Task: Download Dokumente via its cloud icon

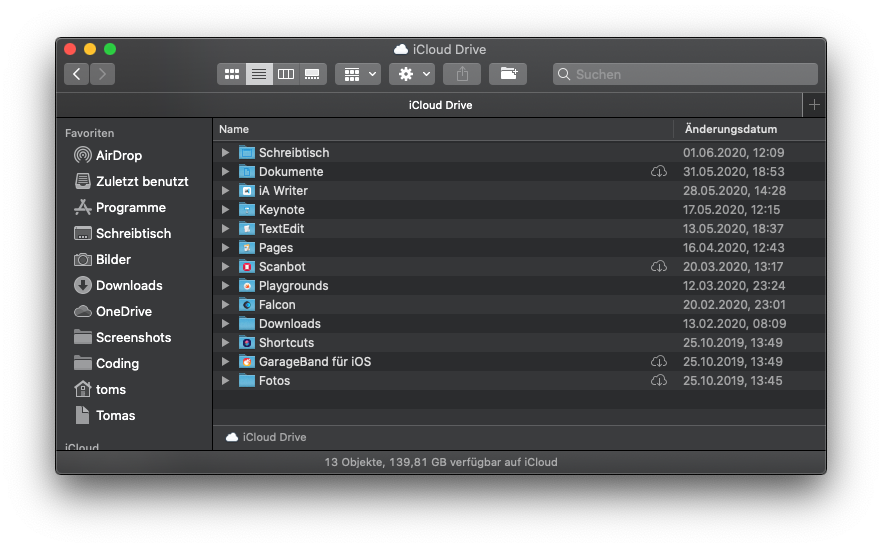Action: (659, 171)
